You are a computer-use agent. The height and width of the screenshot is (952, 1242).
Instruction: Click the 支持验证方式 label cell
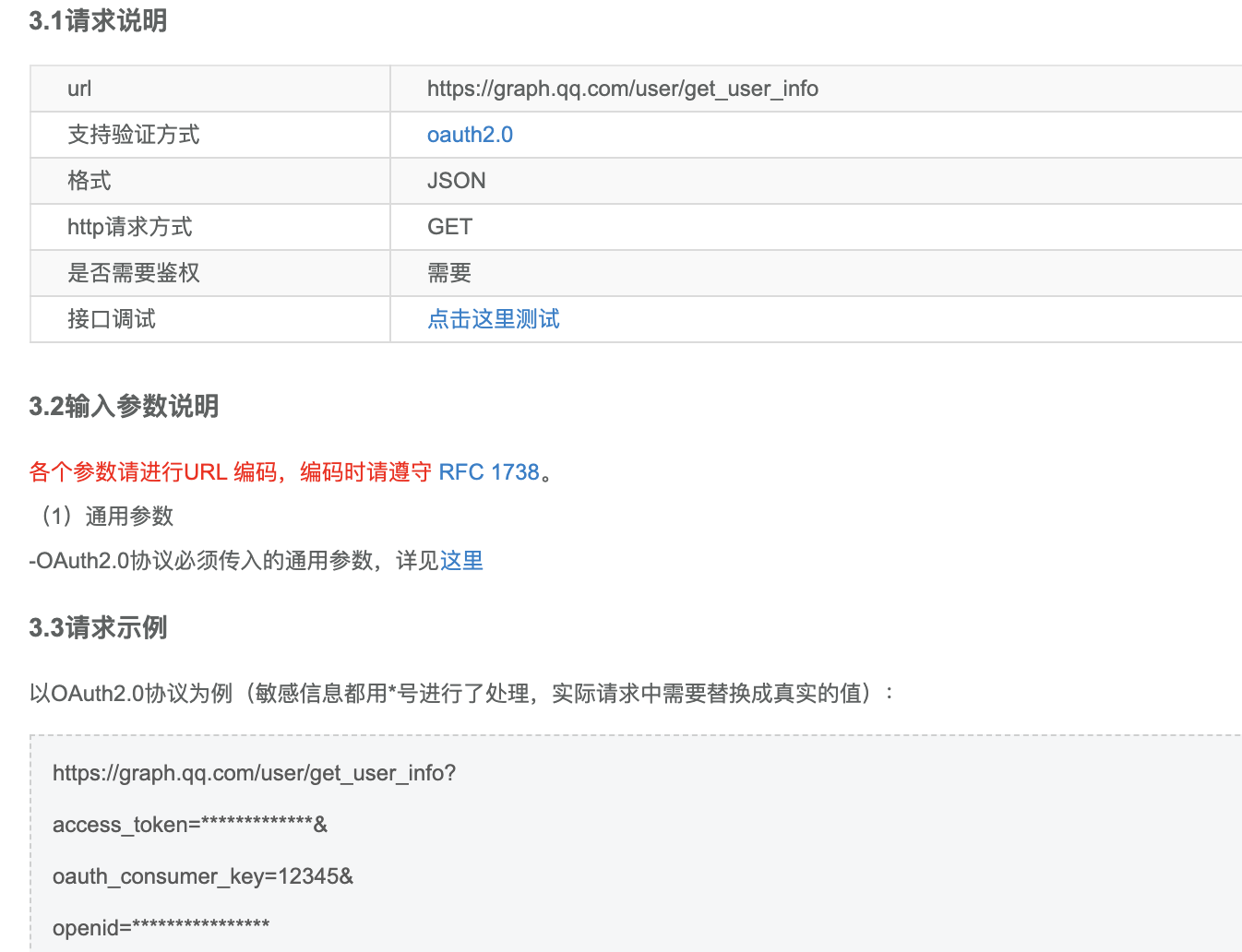(210, 135)
